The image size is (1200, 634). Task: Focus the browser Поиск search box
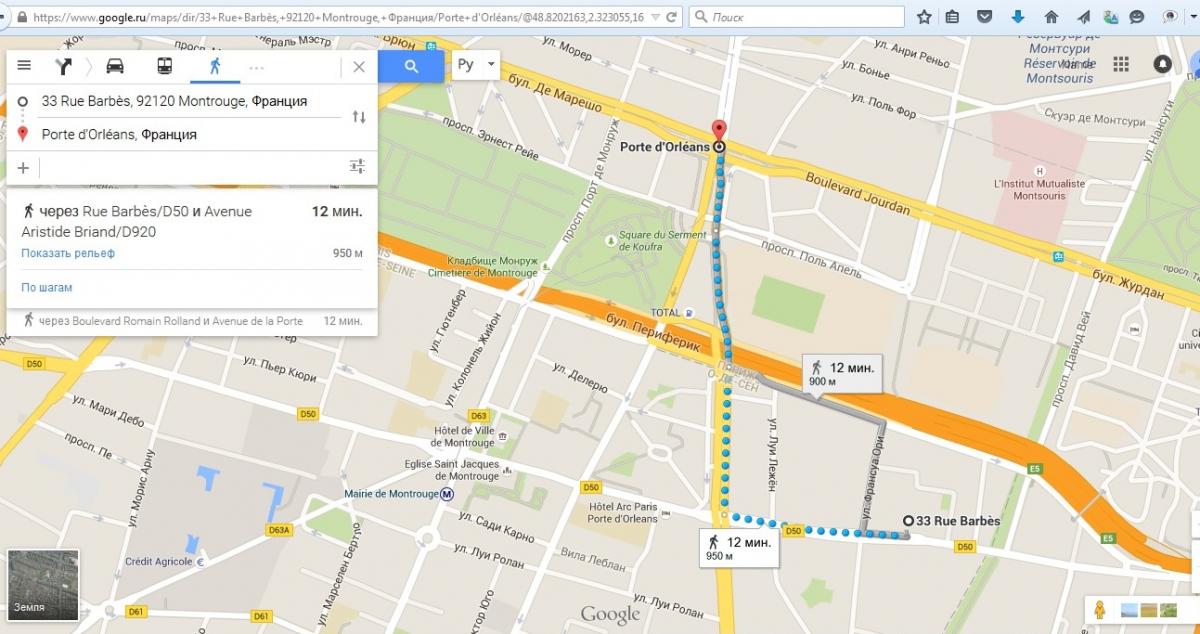click(796, 17)
